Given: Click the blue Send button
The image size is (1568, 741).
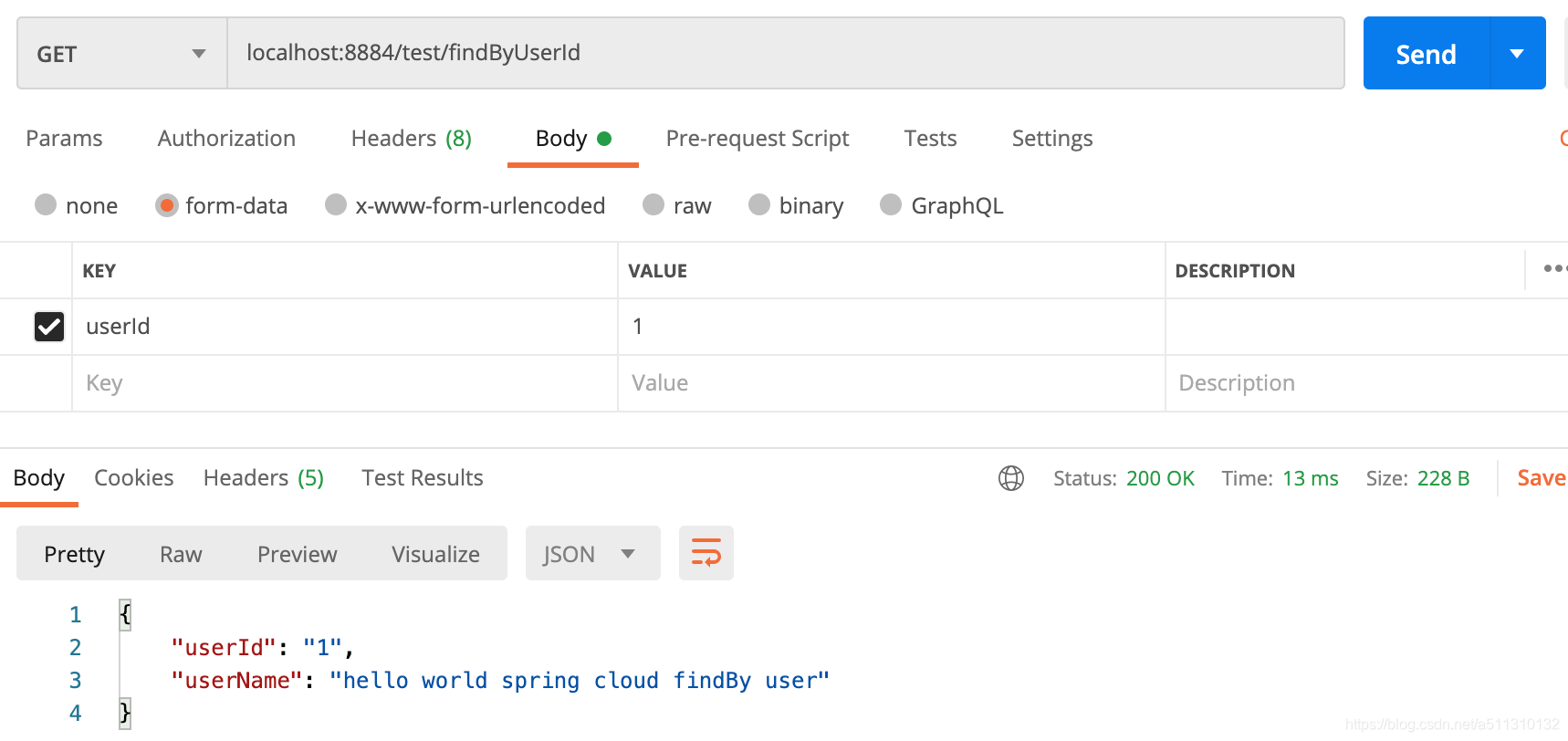Looking at the screenshot, I should click(x=1427, y=53).
